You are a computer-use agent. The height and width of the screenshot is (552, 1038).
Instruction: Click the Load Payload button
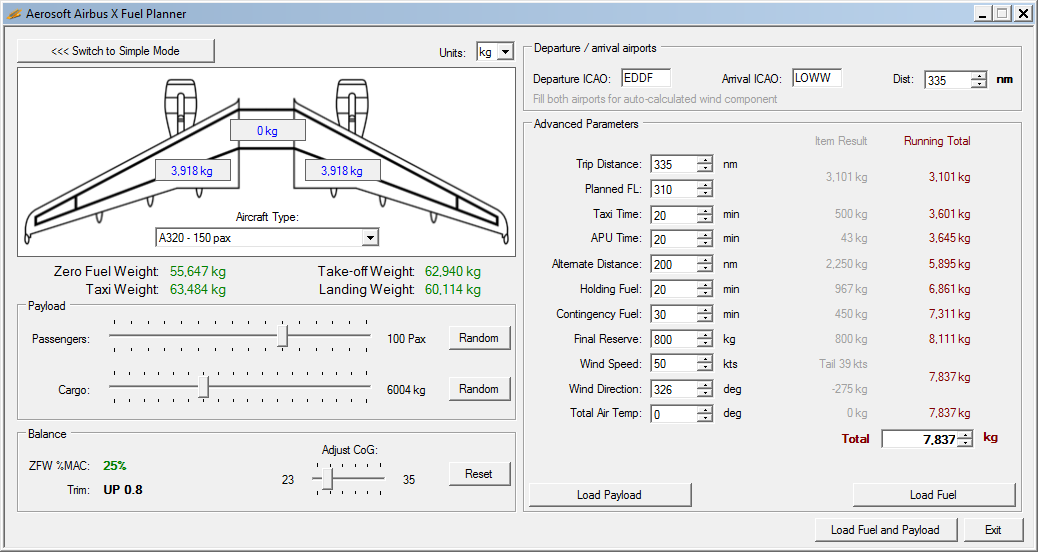(610, 494)
